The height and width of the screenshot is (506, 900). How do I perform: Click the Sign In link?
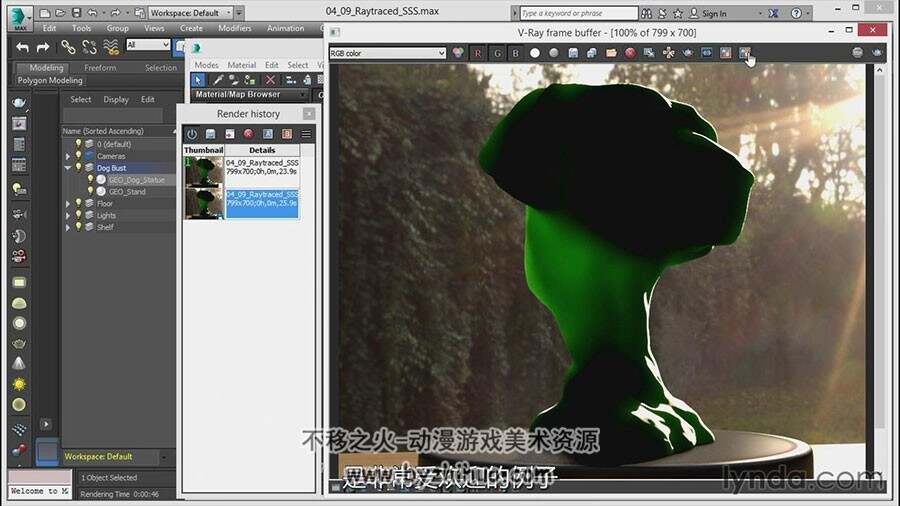pos(714,13)
